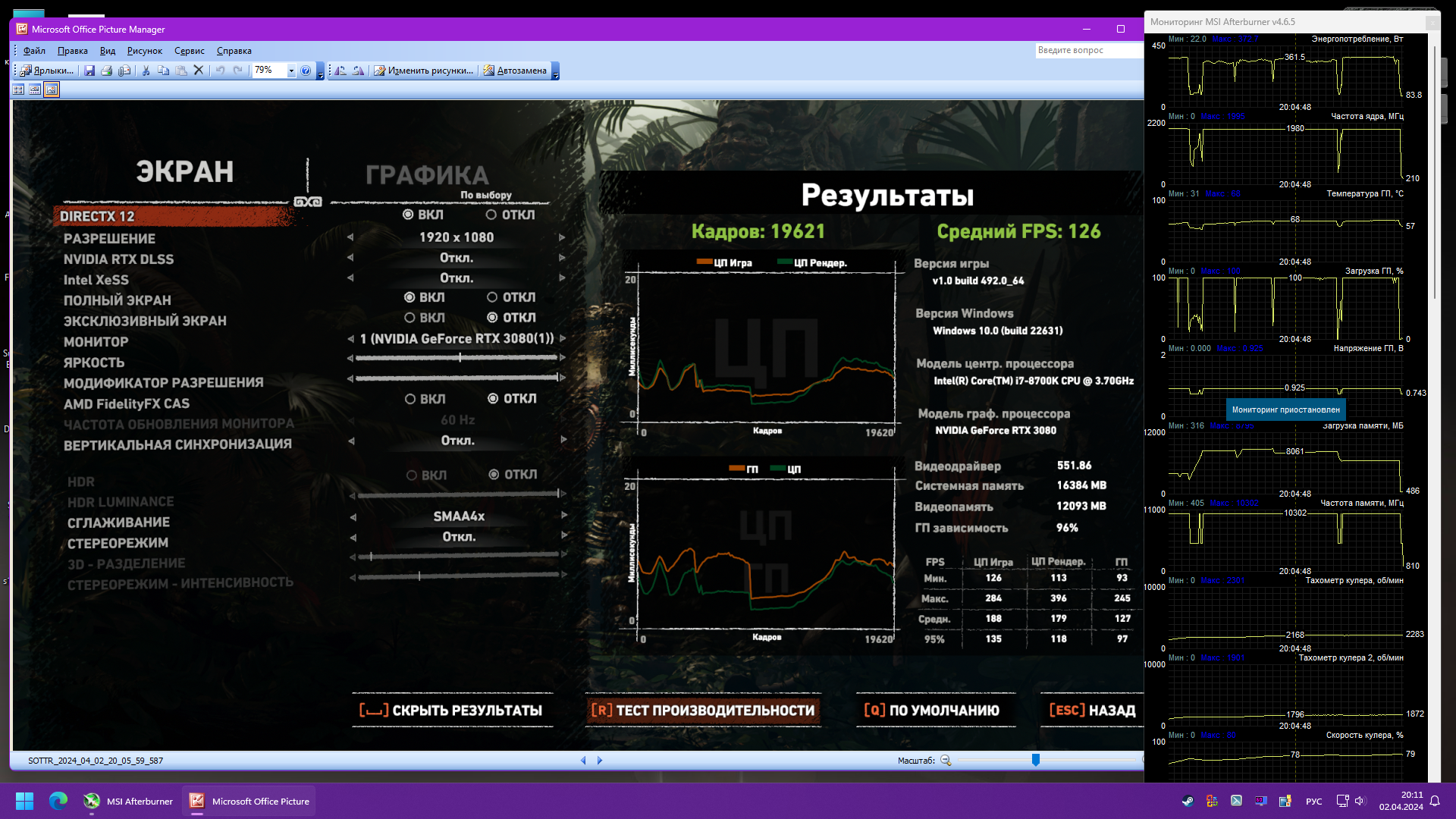Click the Picture Manager help question icon
Screen dimensions: 1456x819
(x=306, y=71)
